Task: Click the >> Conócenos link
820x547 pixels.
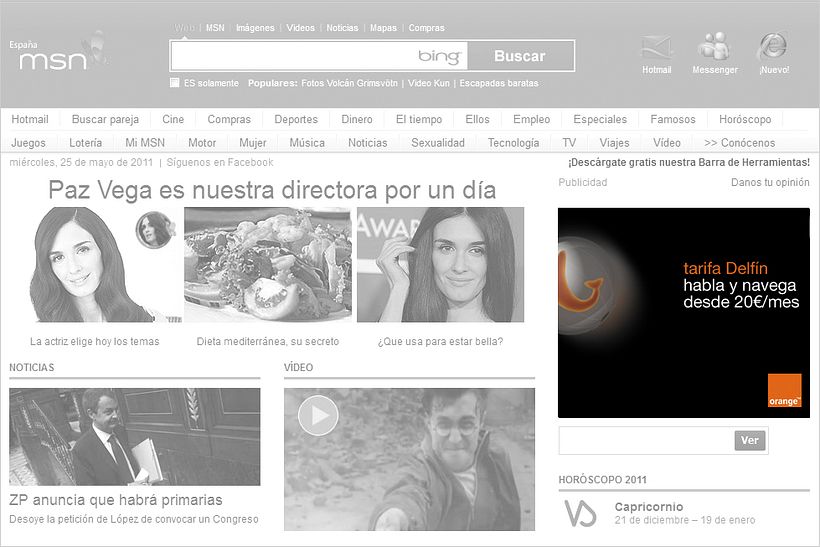Action: pyautogui.click(x=739, y=143)
